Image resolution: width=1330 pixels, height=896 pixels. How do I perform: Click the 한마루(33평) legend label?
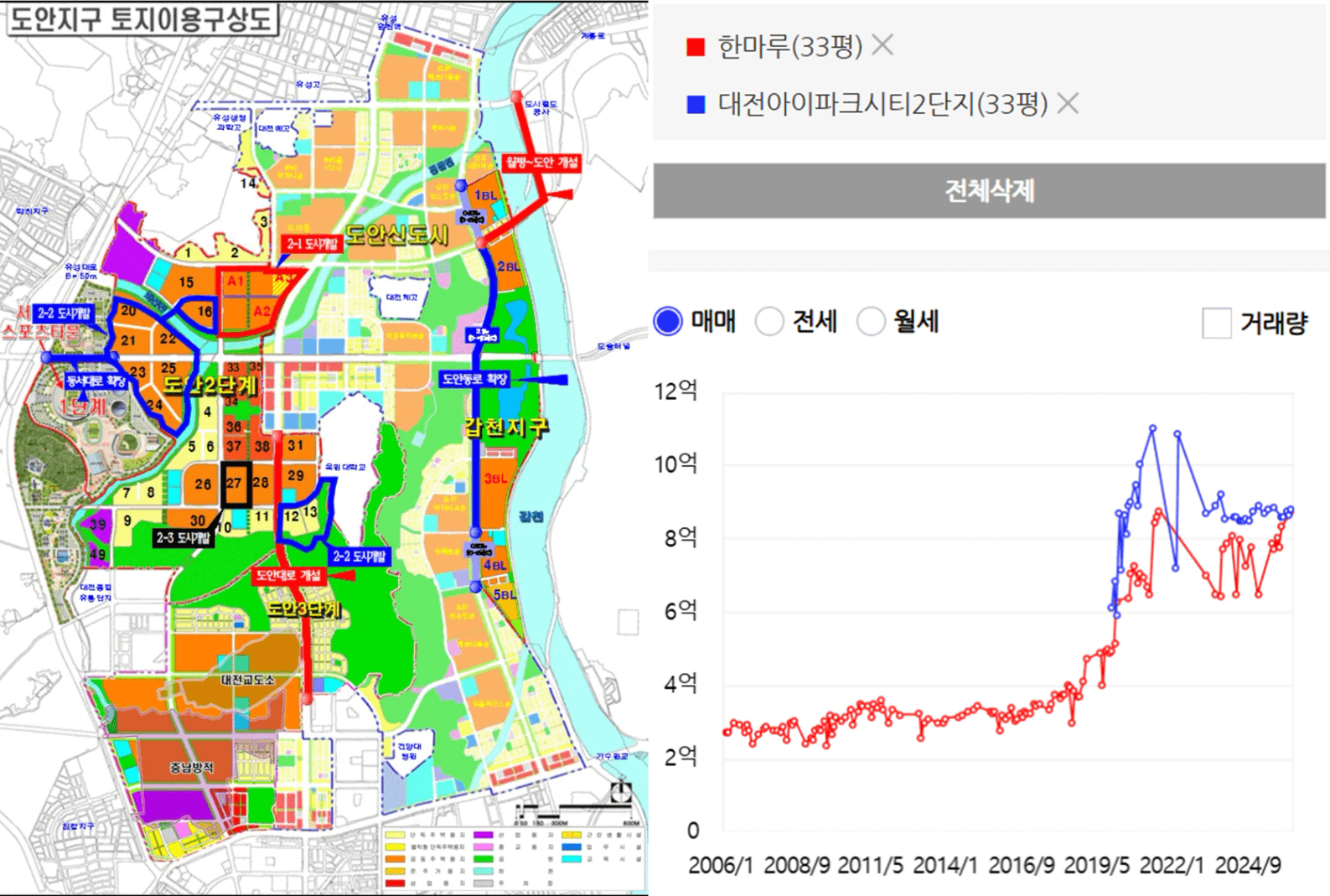pyautogui.click(x=789, y=46)
